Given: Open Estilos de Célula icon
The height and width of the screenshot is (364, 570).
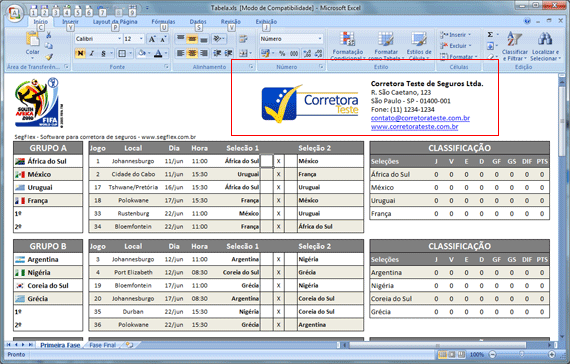Looking at the screenshot, I should [x=419, y=40].
